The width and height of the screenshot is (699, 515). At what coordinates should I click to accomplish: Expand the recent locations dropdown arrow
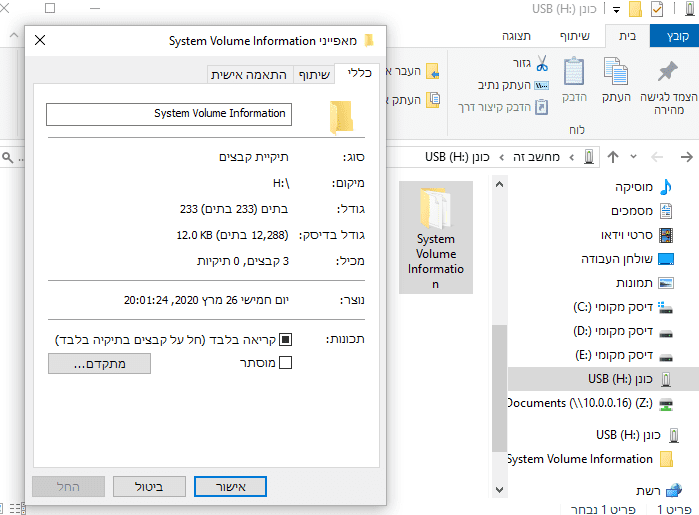633,157
